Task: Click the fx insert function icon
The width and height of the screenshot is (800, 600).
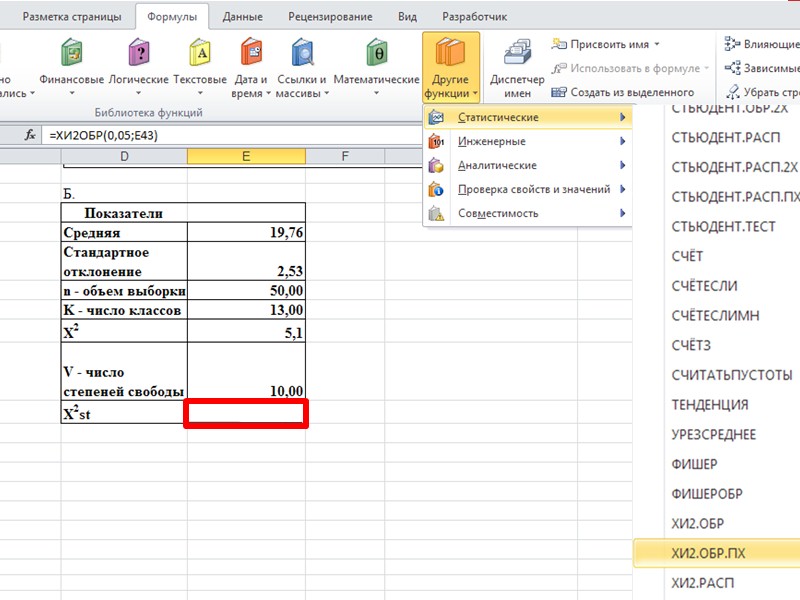Action: coord(30,135)
